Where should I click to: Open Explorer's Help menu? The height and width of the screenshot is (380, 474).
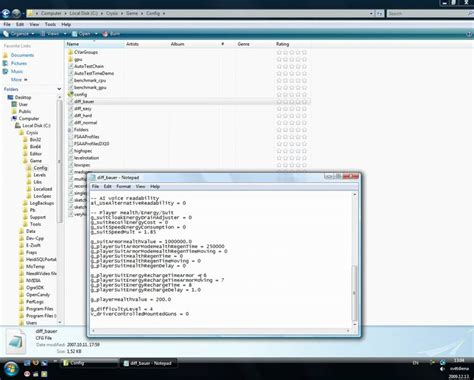66,24
